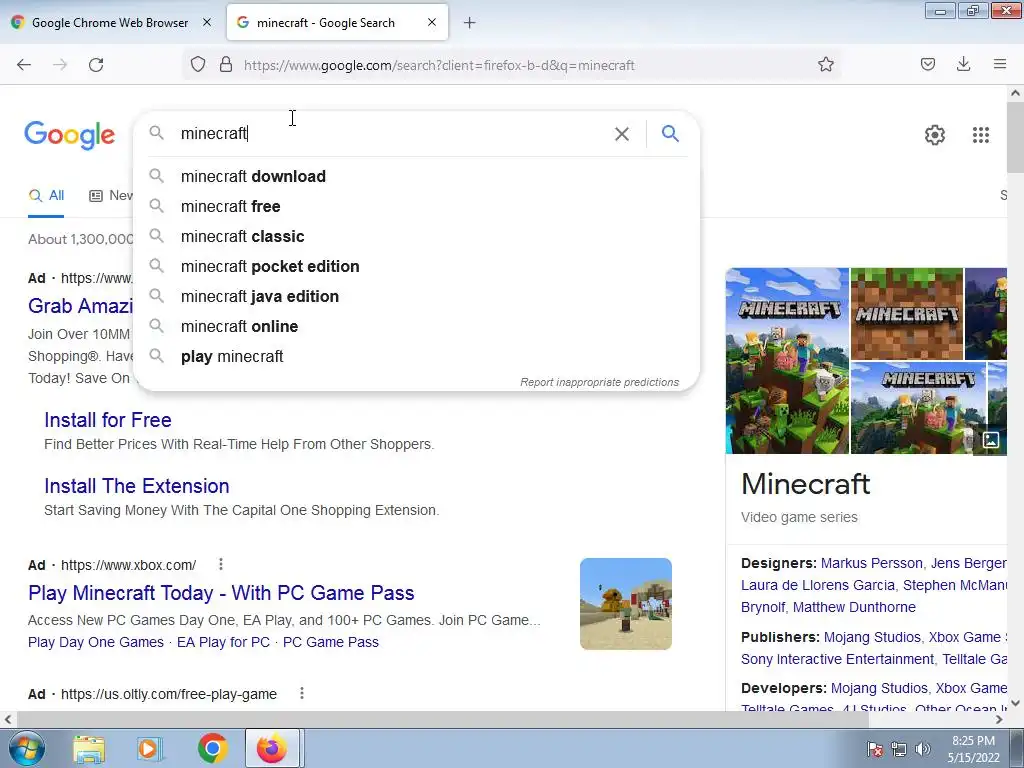The height and width of the screenshot is (768, 1024).
Task: Open Install The Extension link
Action: click(x=136, y=486)
